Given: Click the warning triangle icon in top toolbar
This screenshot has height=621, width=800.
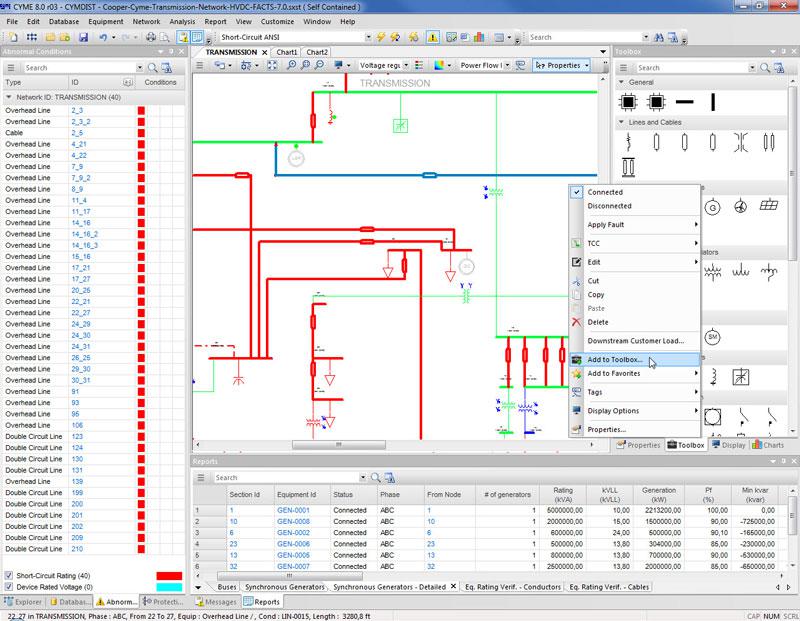Looking at the screenshot, I should (x=433, y=37).
